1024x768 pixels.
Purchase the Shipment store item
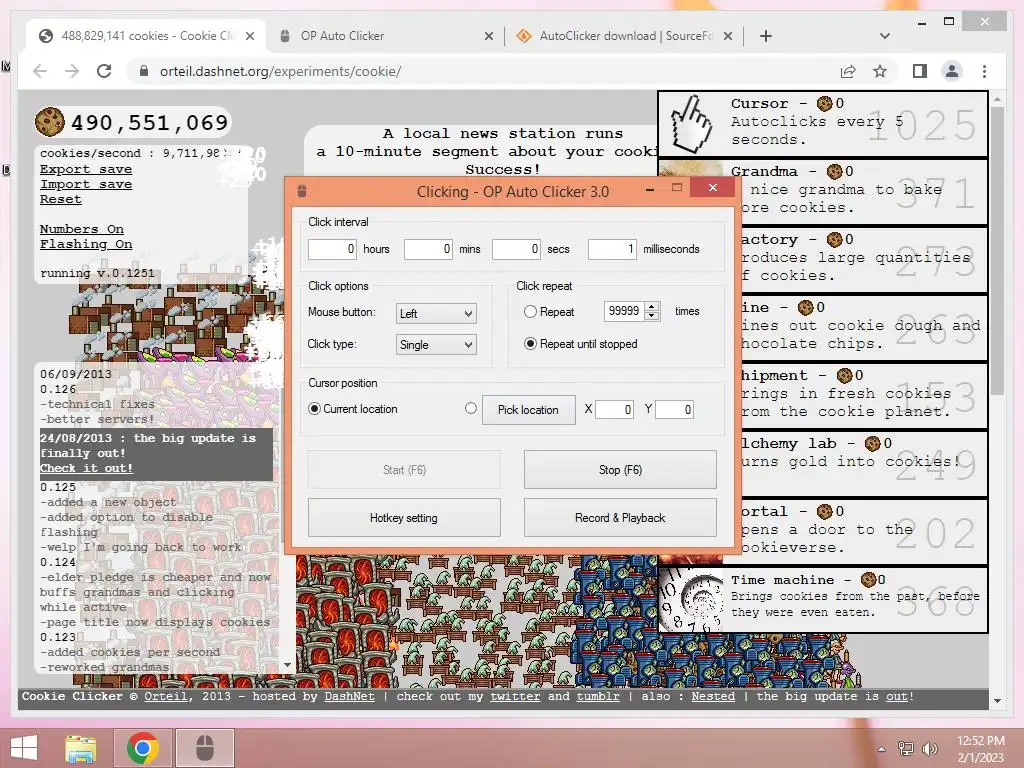(865, 395)
